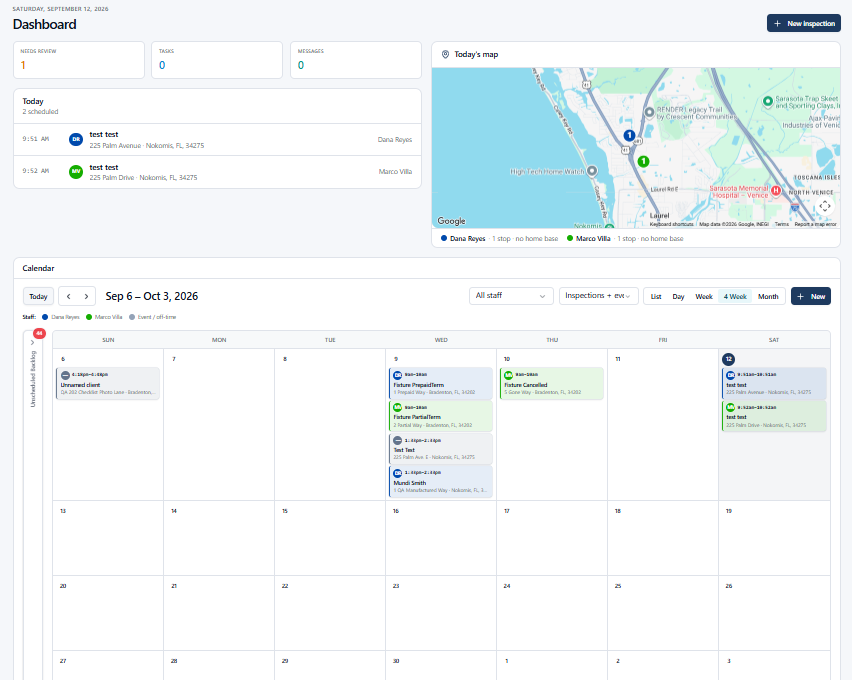Click the date 24 calendar cell
This screenshot has width=852, height=680.
point(552,613)
